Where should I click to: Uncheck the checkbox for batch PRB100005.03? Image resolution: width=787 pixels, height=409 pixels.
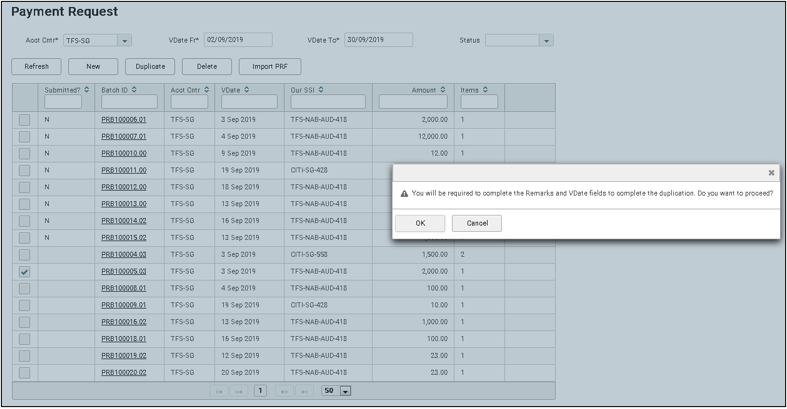tap(25, 271)
